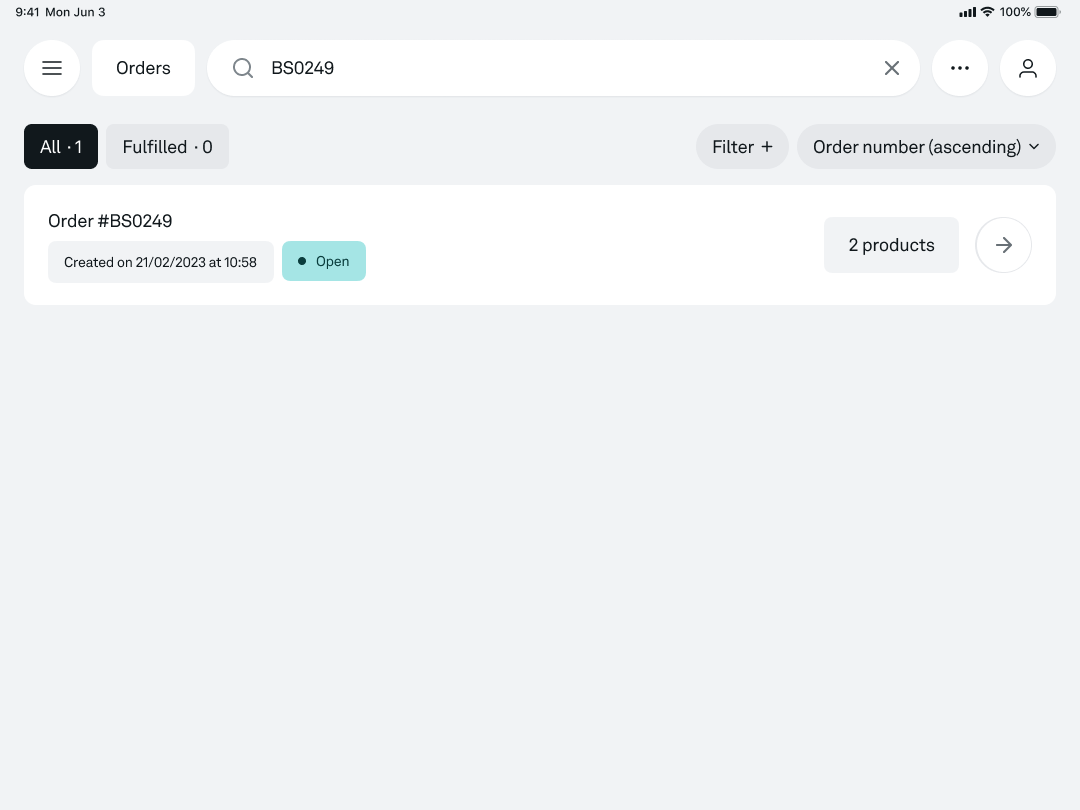Click the Orders section button
Image resolution: width=1080 pixels, height=810 pixels.
click(143, 68)
